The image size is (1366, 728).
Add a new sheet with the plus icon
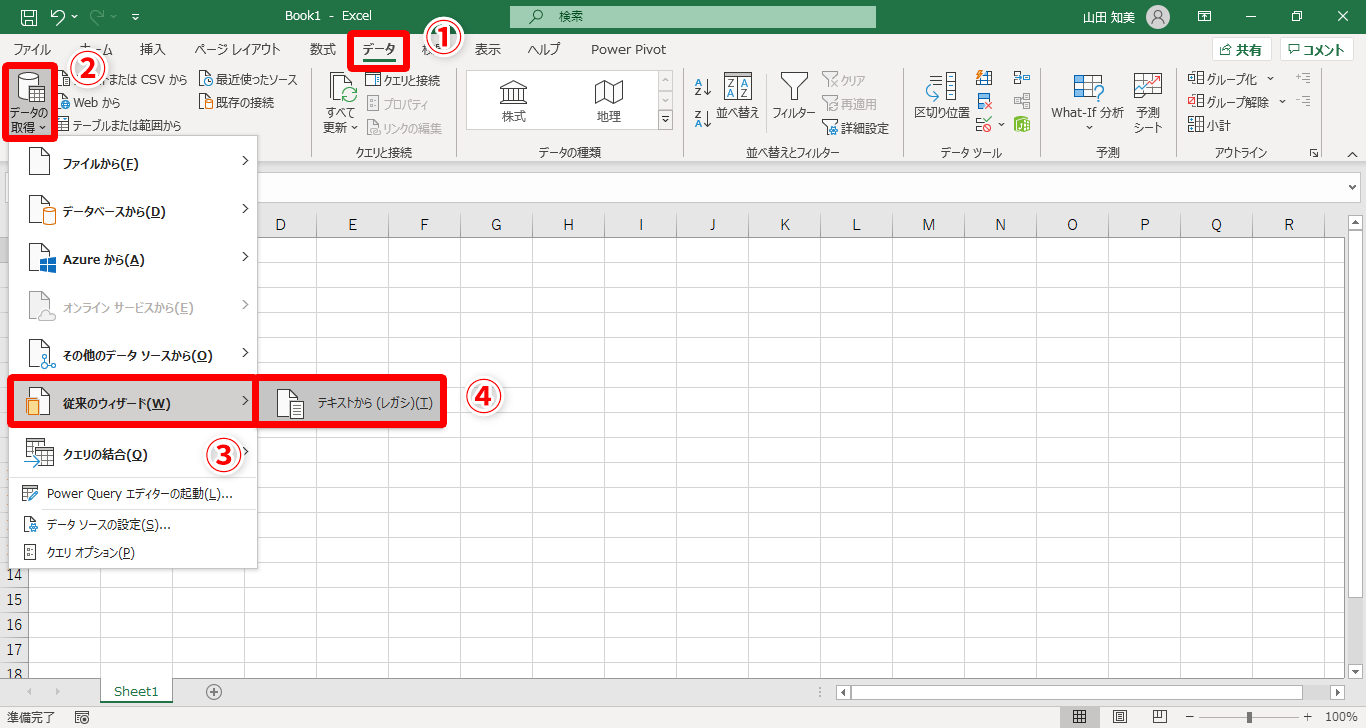point(213,691)
